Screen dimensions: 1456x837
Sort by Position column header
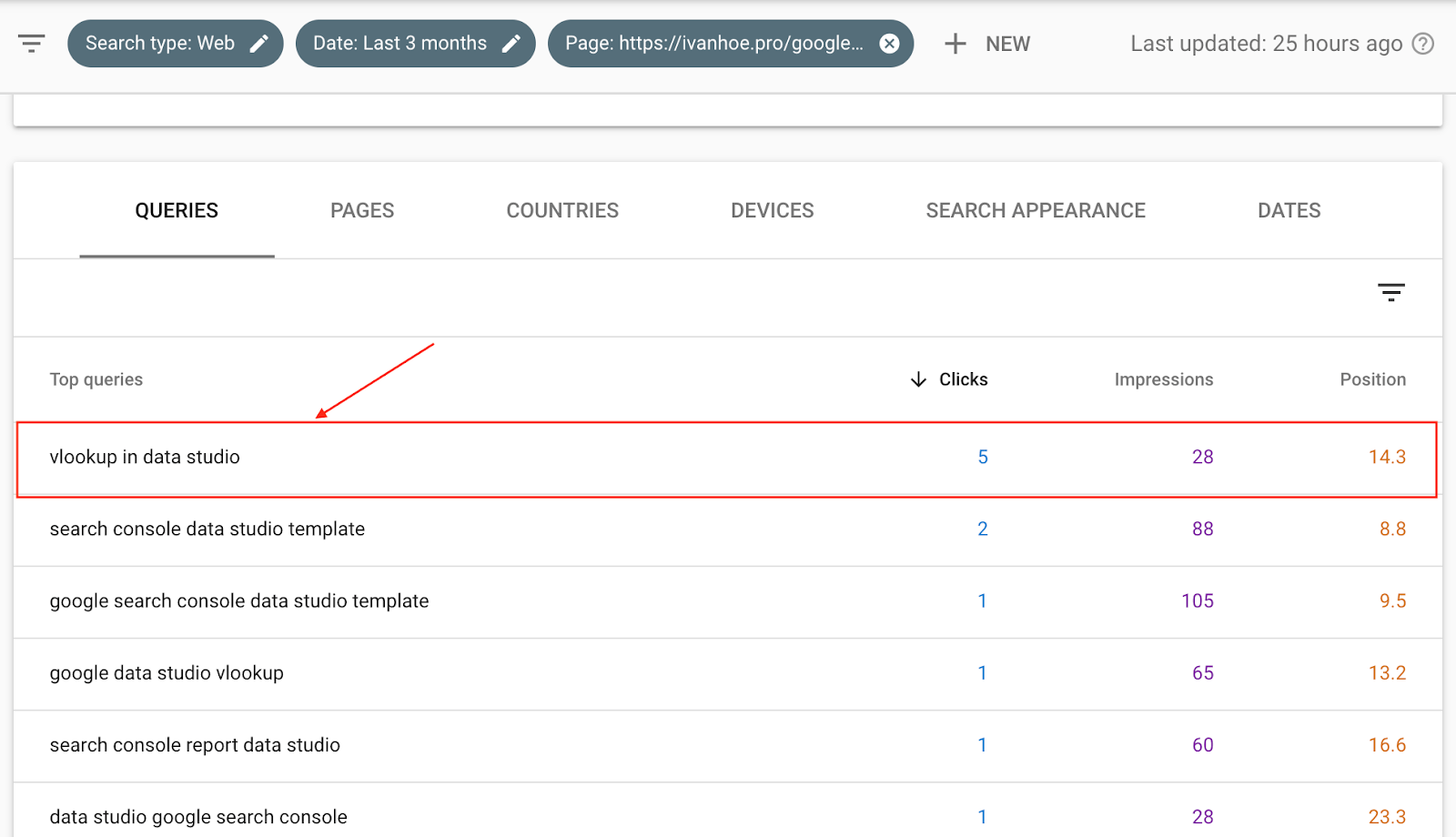pos(1372,379)
